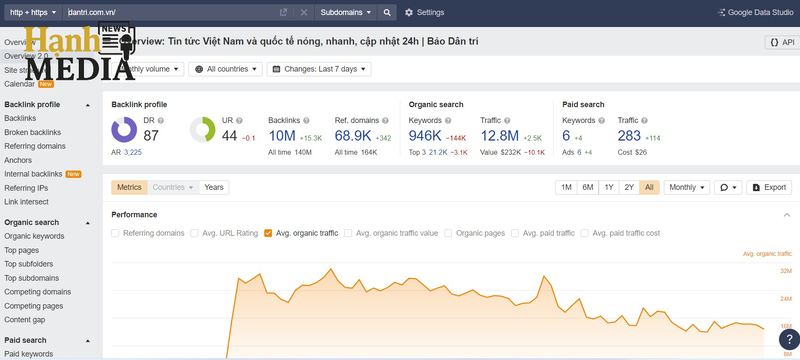Enable Organic pages checkbox
Viewport: 800px width, 360px height.
(448, 233)
